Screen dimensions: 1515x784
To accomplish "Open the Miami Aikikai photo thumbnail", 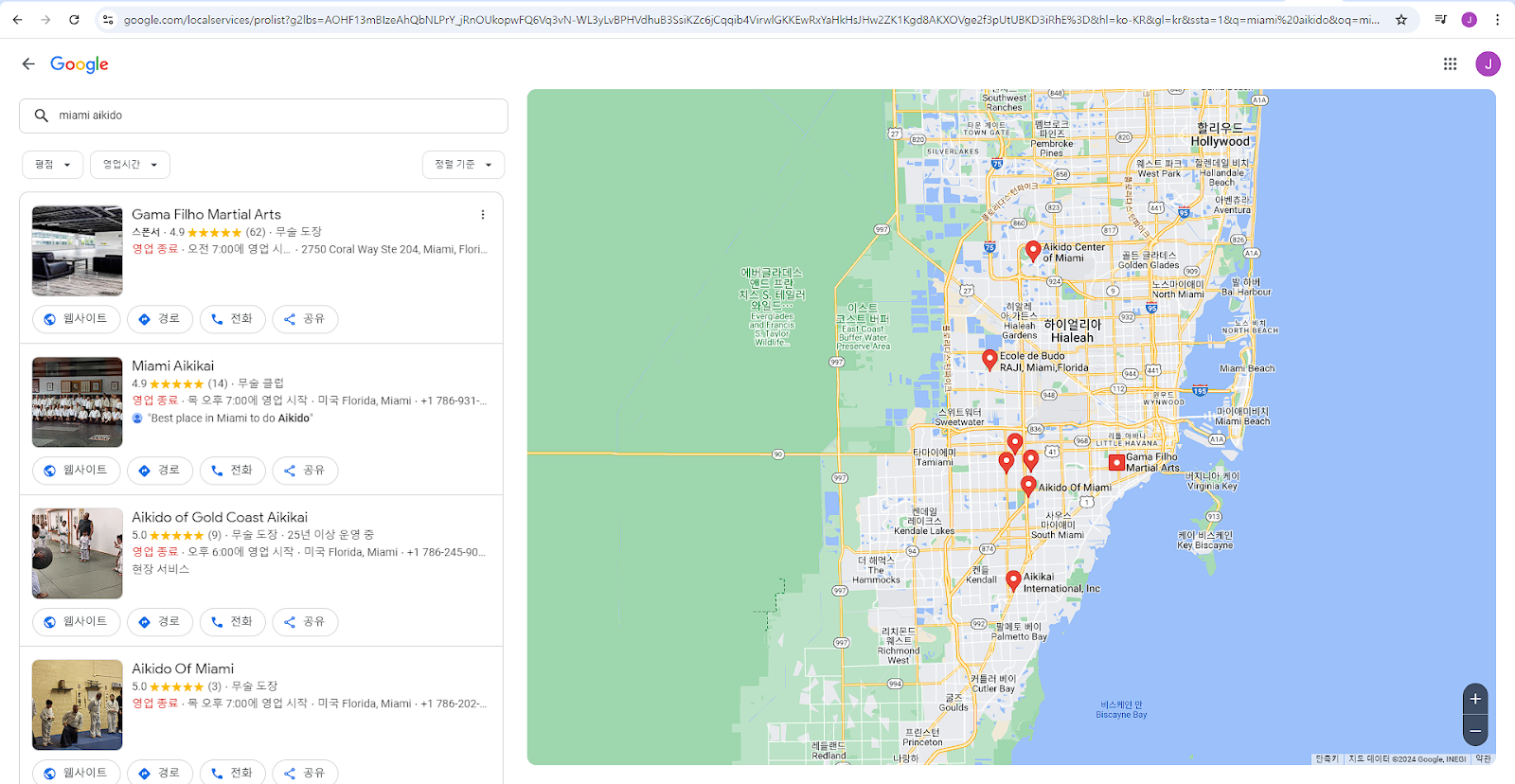I will click(x=78, y=402).
